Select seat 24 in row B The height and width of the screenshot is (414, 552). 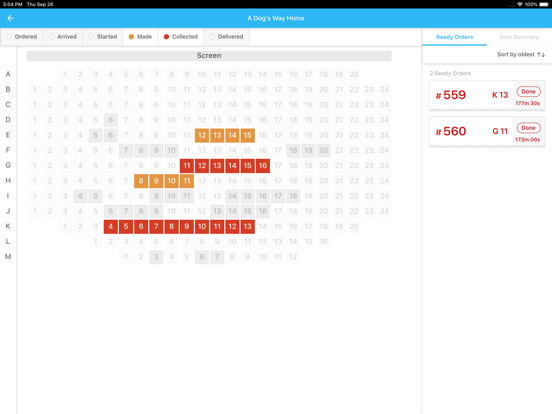point(384,89)
